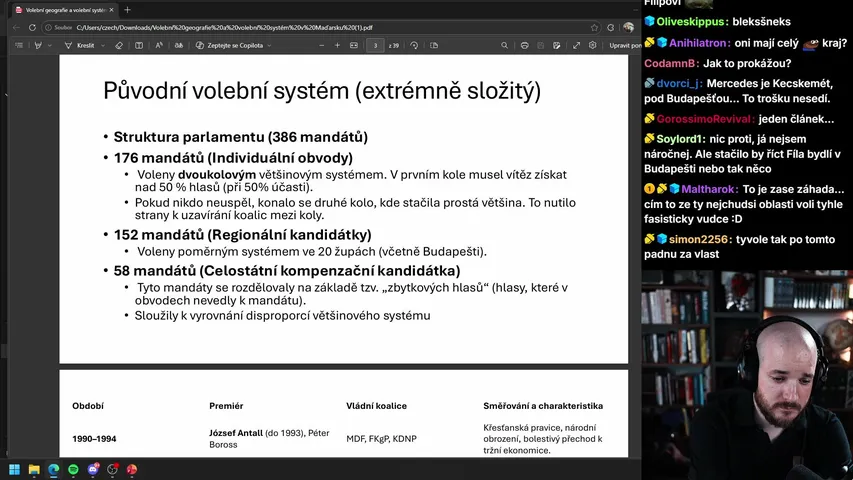Click the page number field showing 3
The width and height of the screenshot is (853, 480).
(375, 46)
